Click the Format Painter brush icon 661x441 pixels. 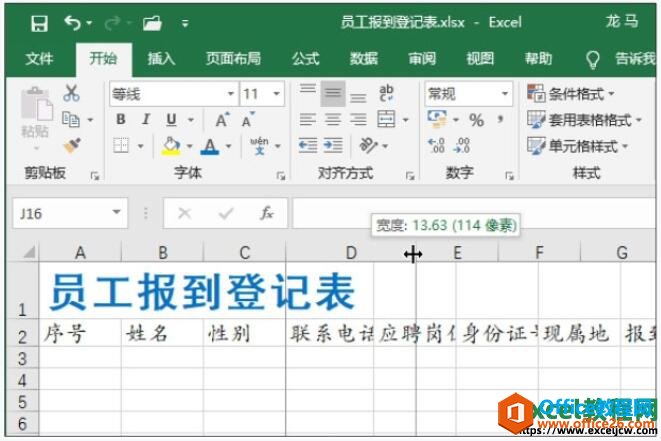(72, 145)
